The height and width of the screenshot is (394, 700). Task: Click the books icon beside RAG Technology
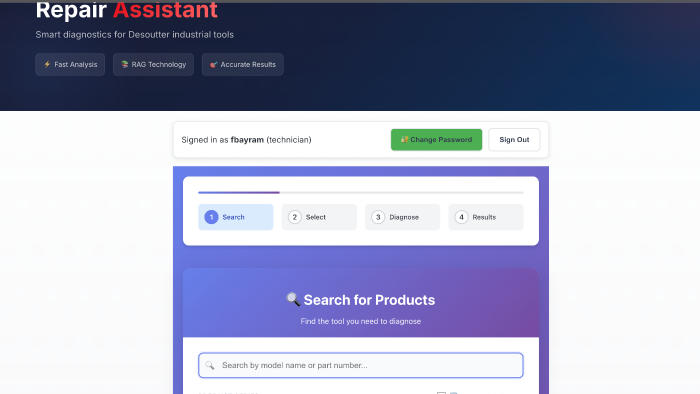[x=125, y=64]
